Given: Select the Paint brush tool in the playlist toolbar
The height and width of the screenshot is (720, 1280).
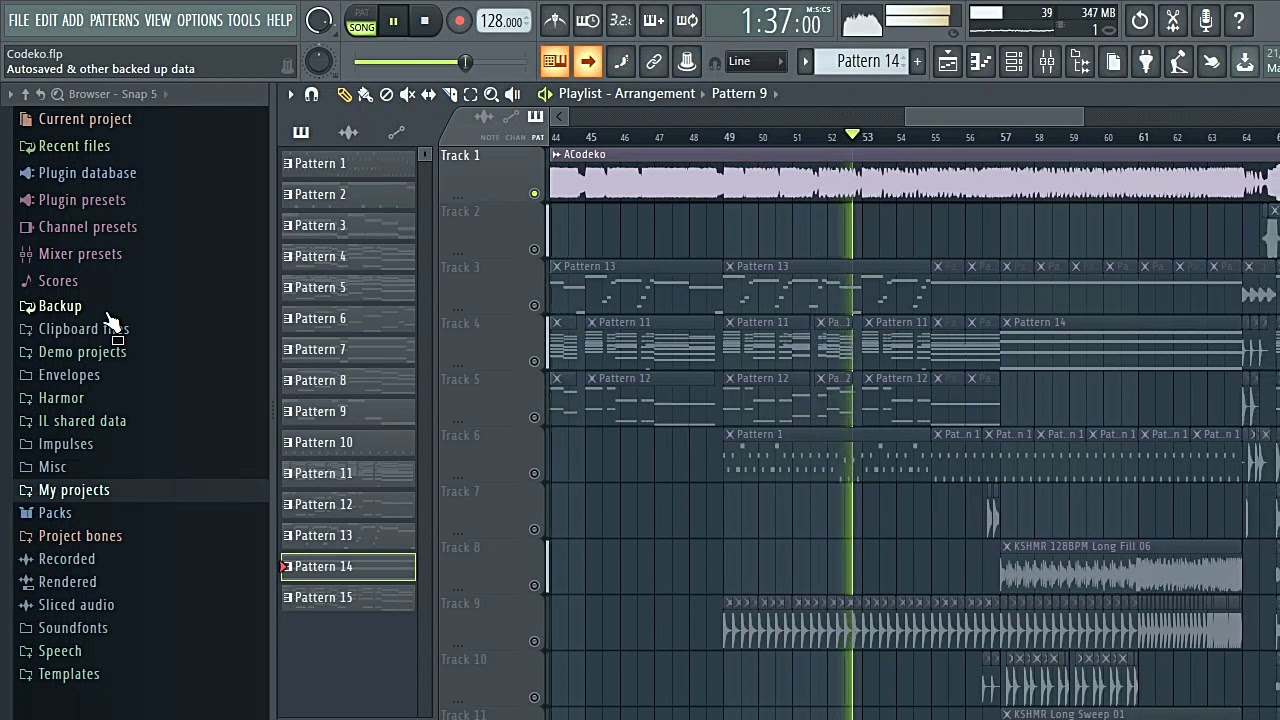Looking at the screenshot, I should point(365,94).
